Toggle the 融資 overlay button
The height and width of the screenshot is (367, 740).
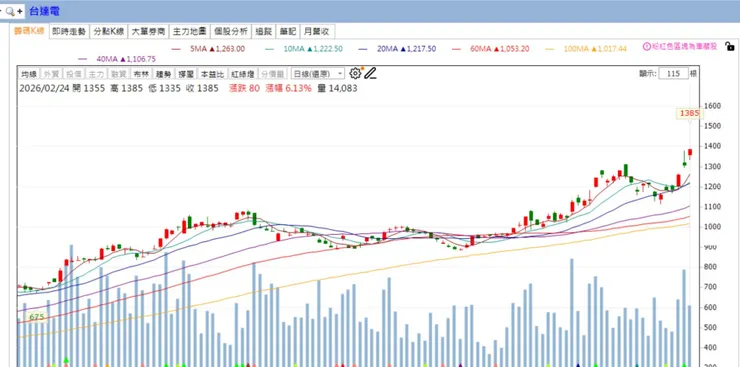(119, 74)
